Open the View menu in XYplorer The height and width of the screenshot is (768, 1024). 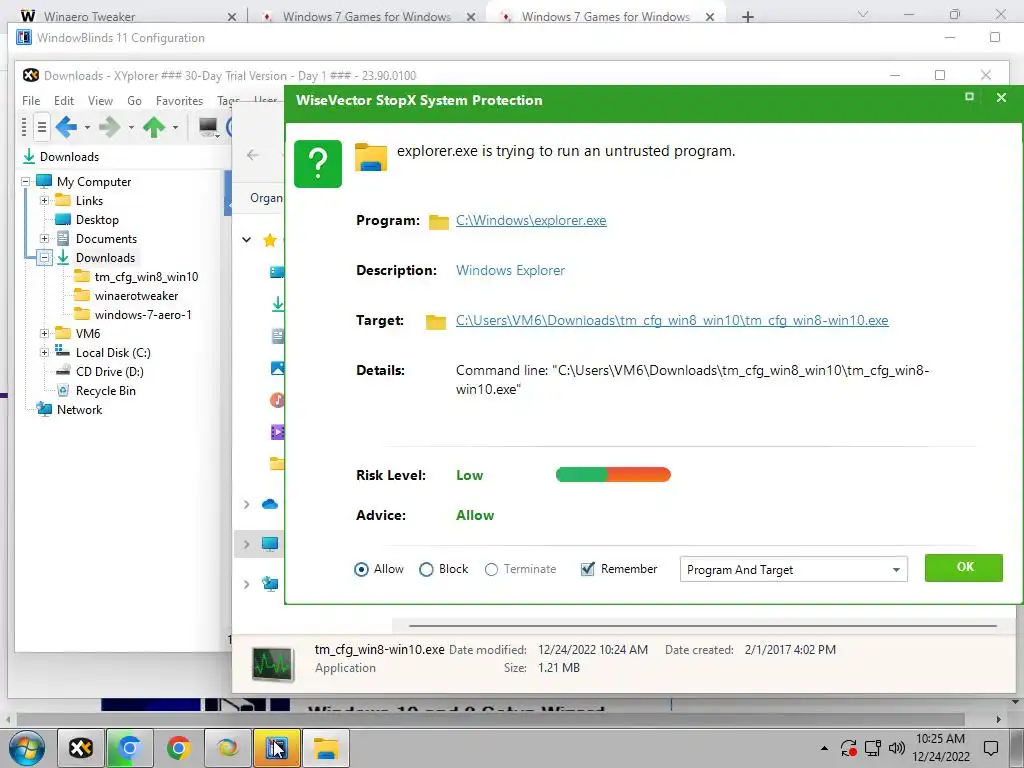(x=100, y=101)
